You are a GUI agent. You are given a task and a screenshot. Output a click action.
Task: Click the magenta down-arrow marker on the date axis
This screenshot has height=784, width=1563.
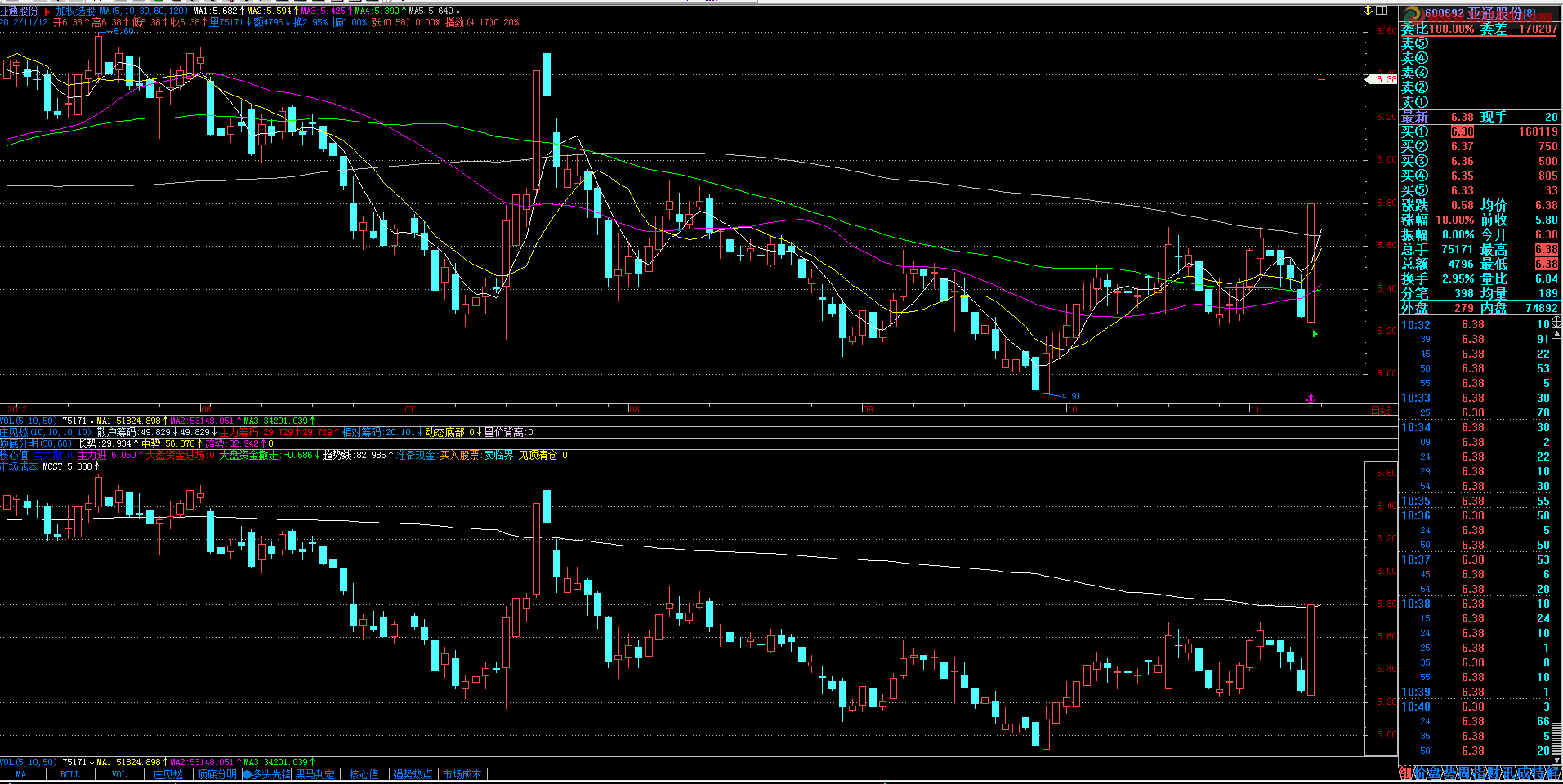[x=1311, y=399]
